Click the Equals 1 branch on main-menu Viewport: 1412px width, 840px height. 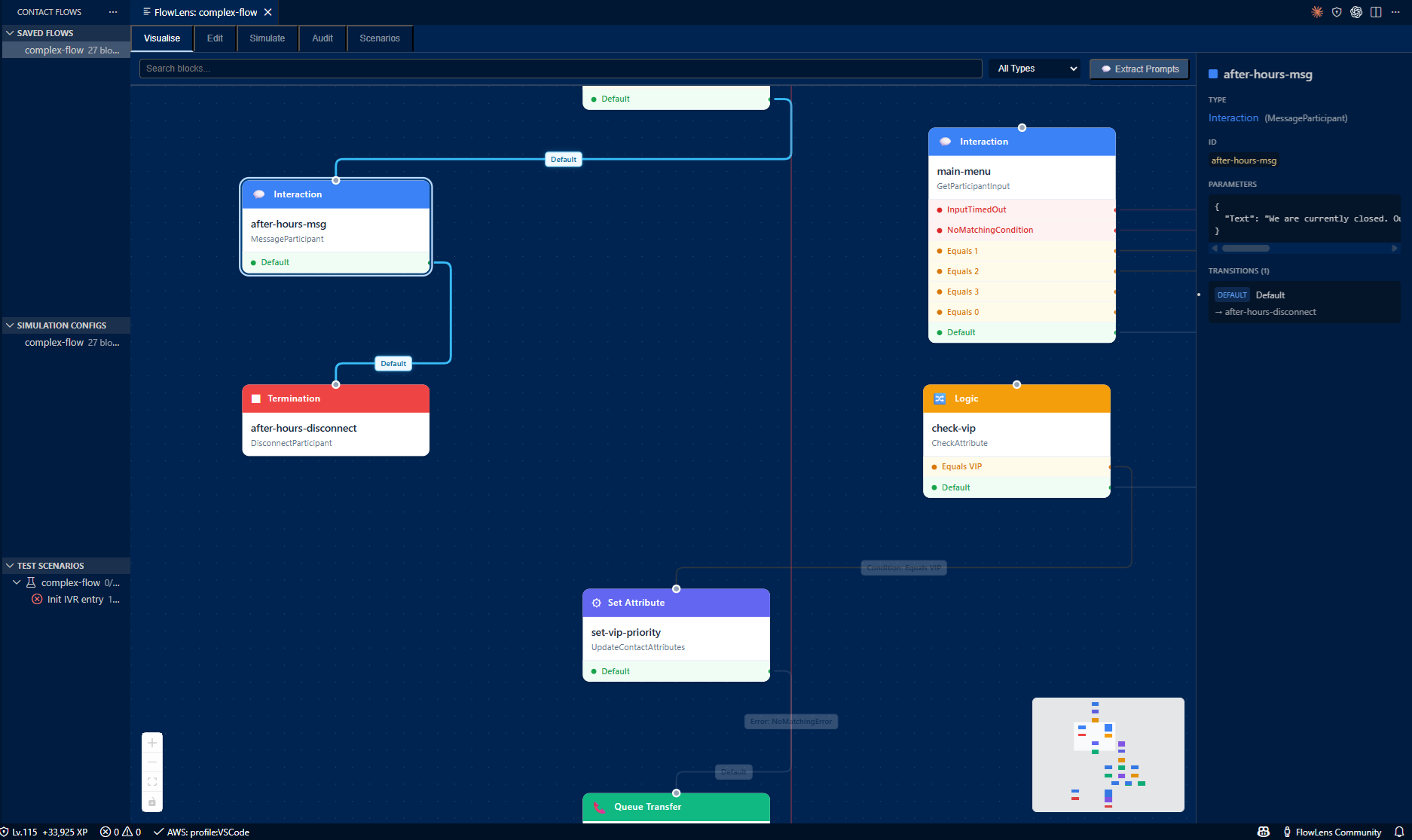point(1022,251)
